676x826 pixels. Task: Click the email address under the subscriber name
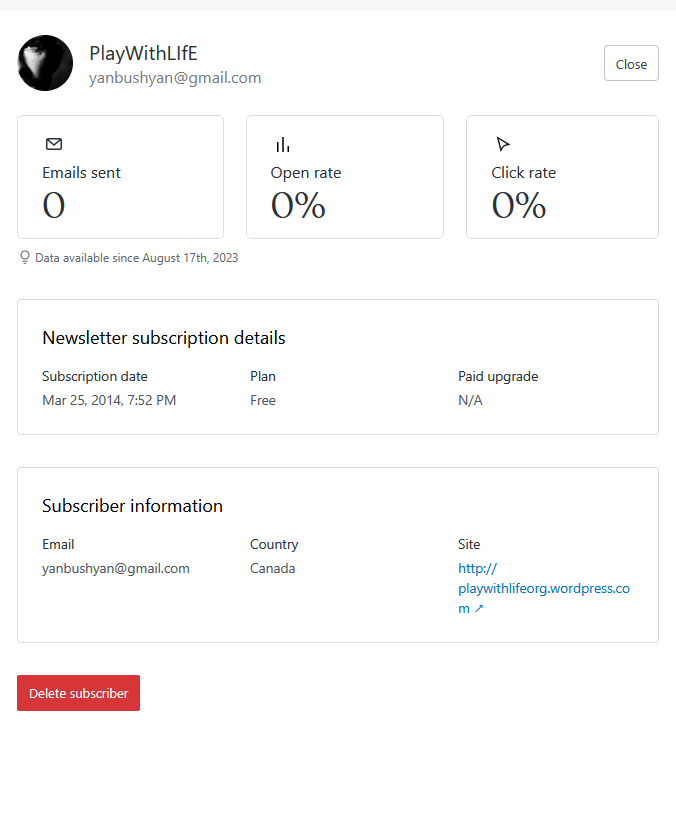point(175,77)
